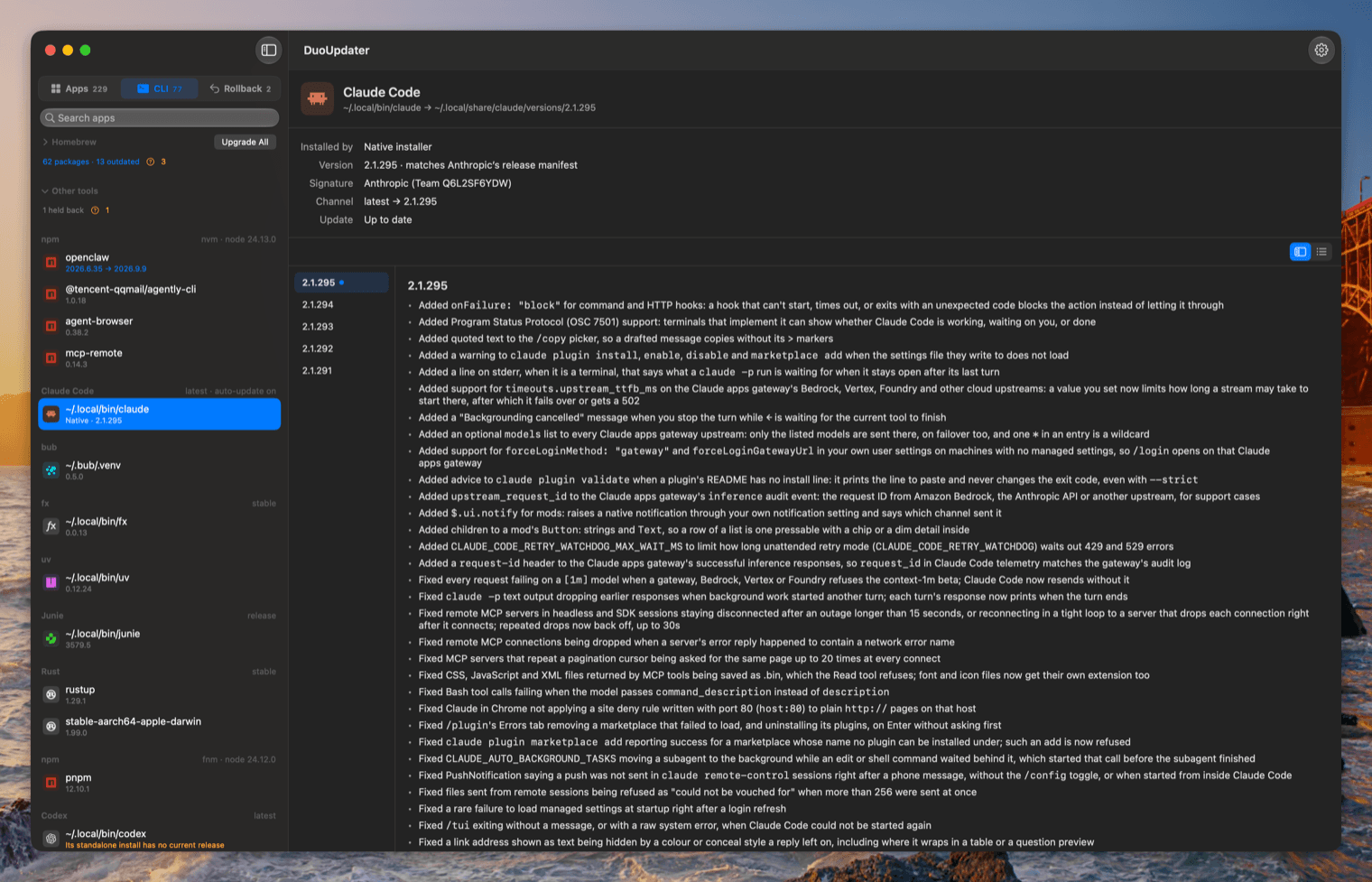1372x882 pixels.
Task: Toggle the sidebar panel button
Action: [269, 51]
